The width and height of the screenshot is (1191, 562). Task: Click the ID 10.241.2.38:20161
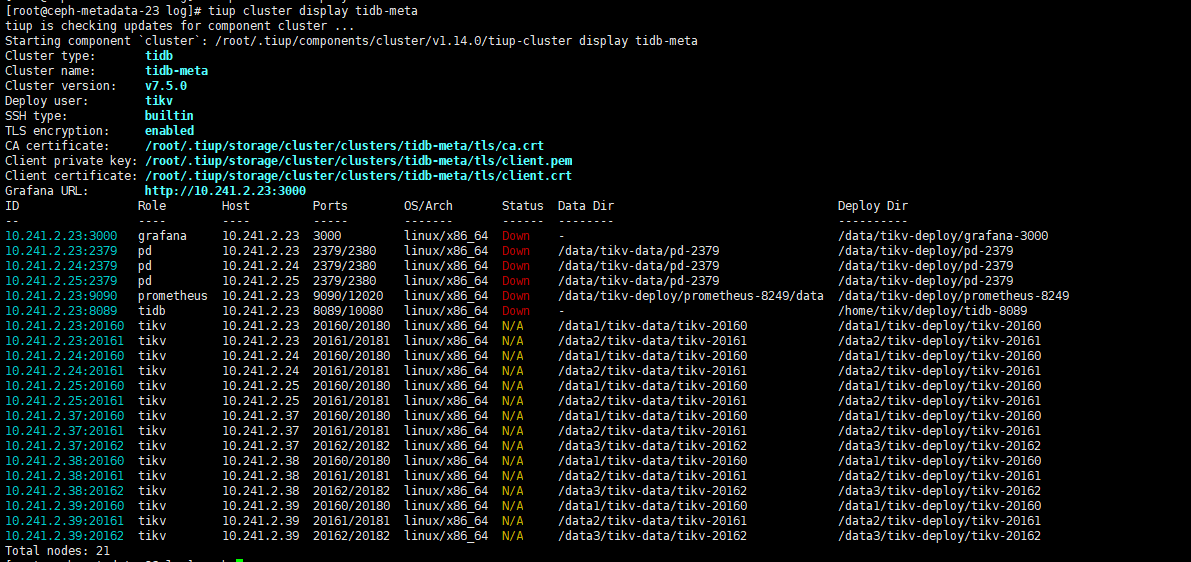[x=65, y=475]
